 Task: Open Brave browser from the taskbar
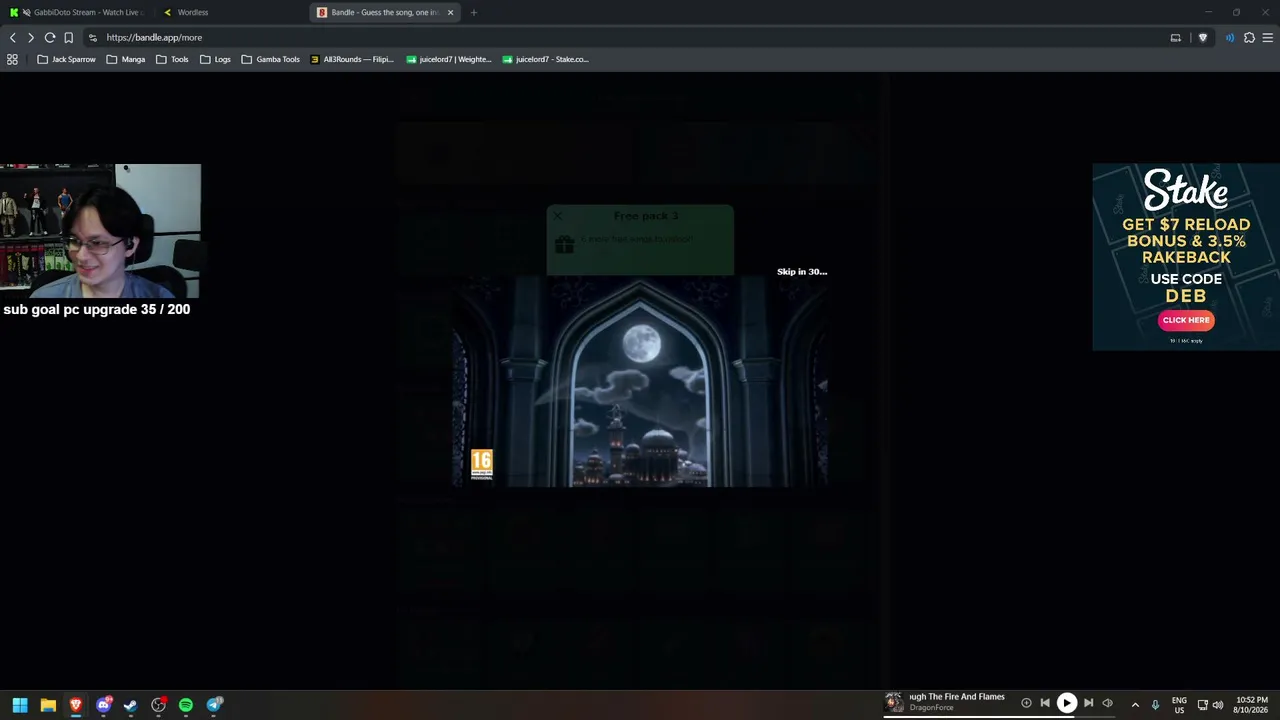coord(75,705)
